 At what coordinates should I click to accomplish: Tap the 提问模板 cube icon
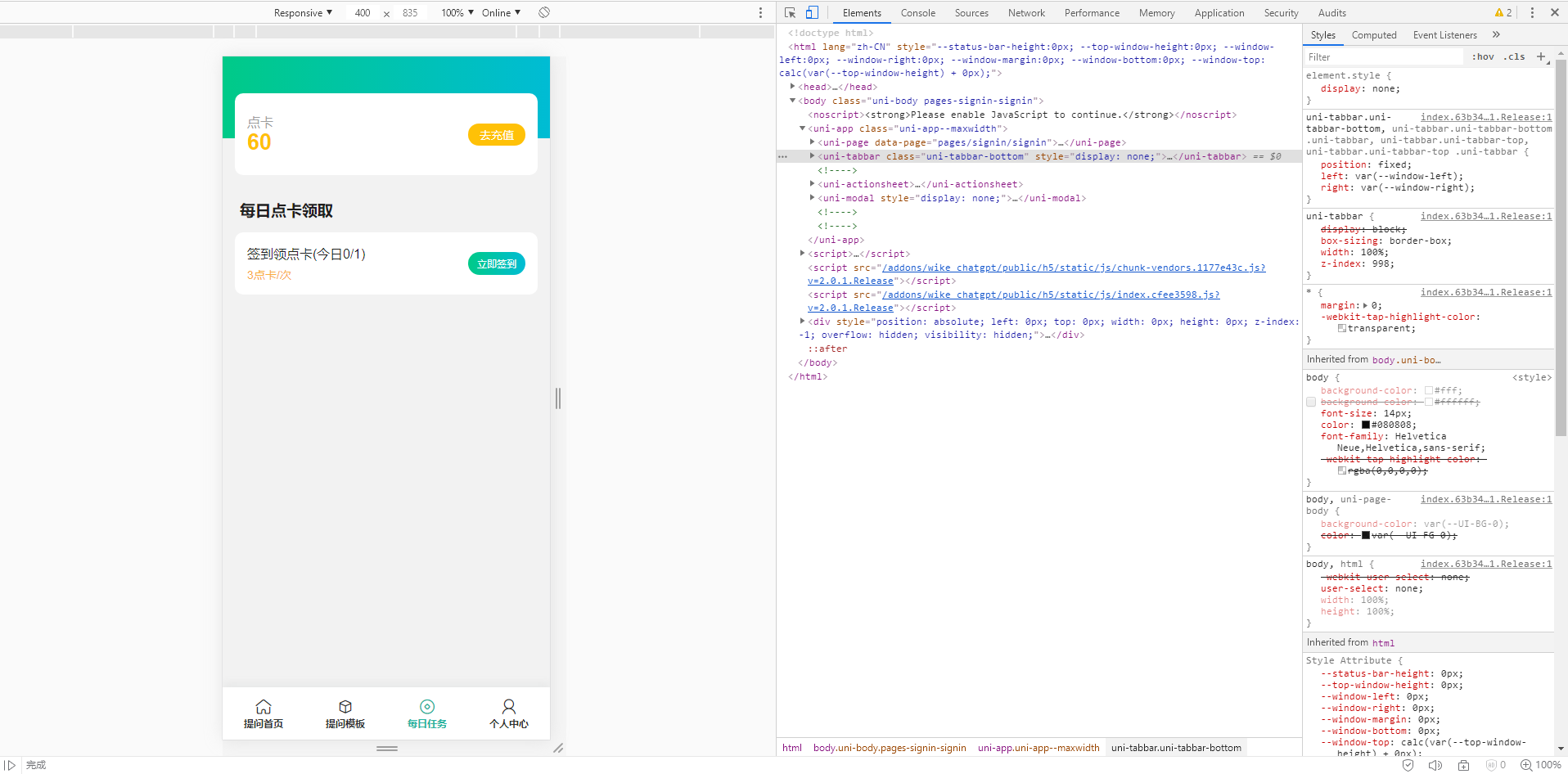[345, 706]
